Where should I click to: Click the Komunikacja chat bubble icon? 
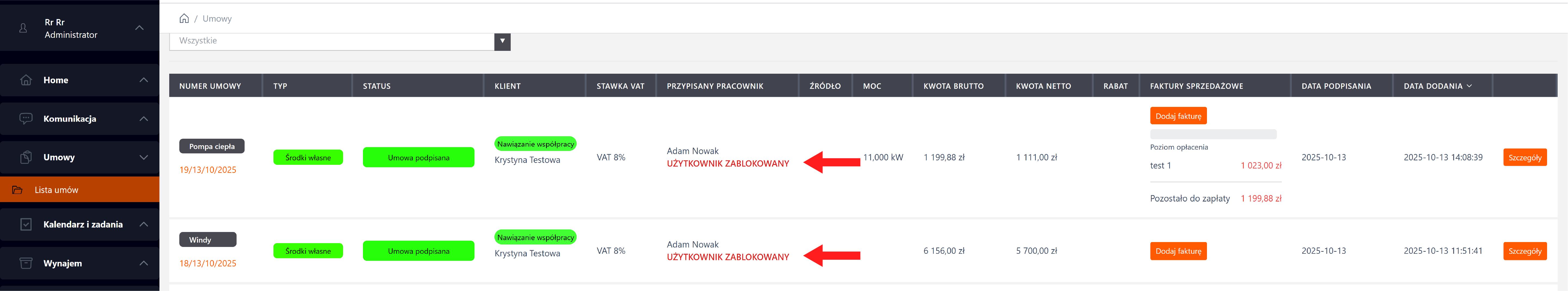coord(26,118)
